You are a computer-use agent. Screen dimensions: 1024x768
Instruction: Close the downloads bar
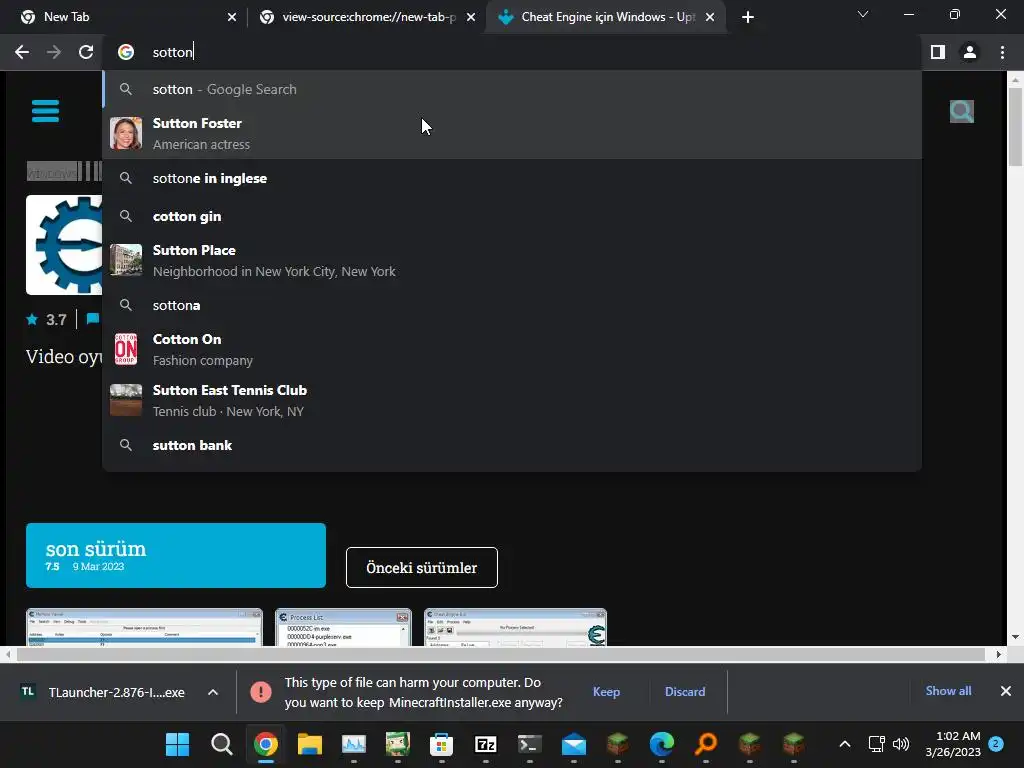[x=1006, y=691]
